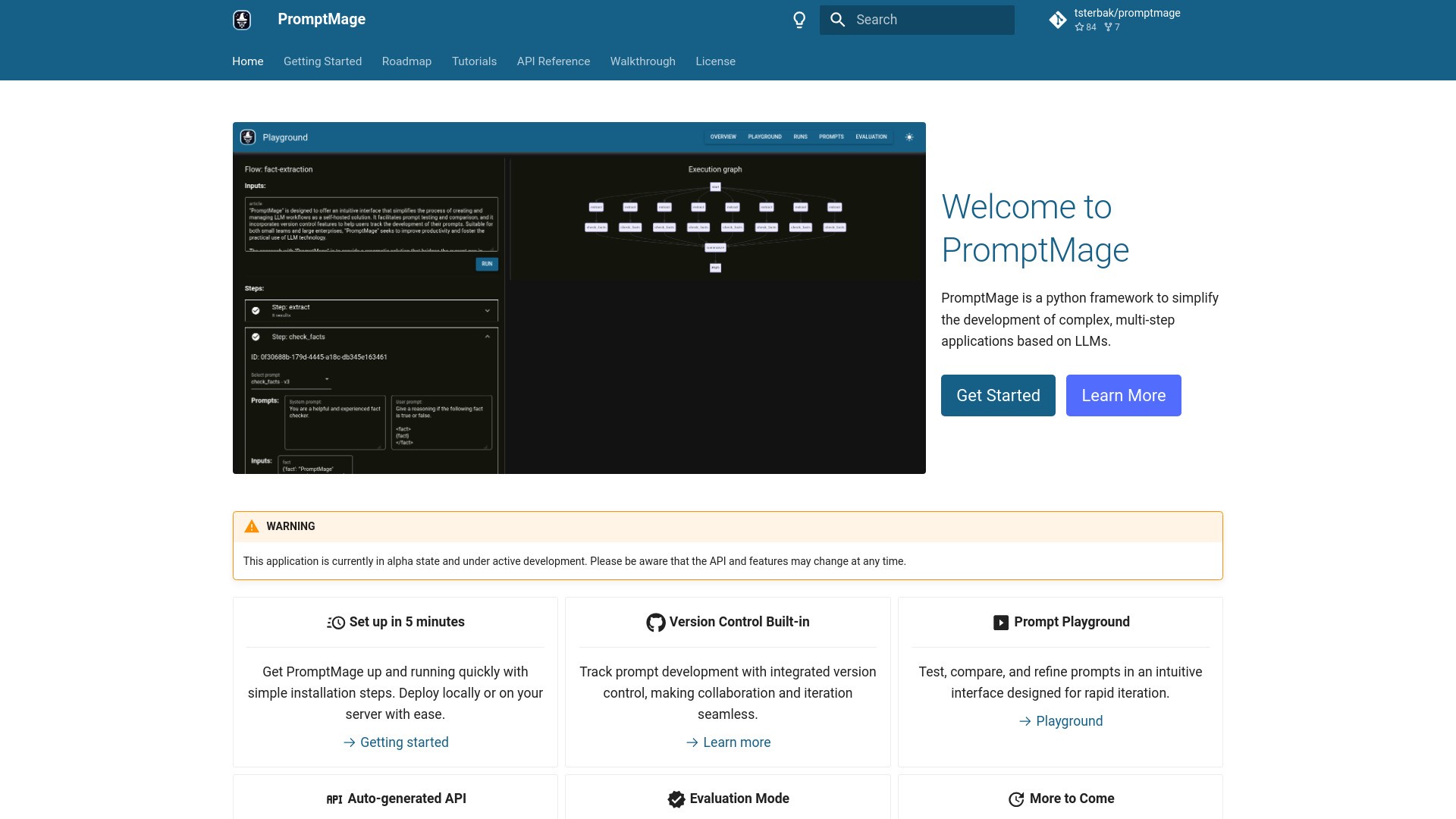
Task: Open the Tutorials navigation tab
Action: [474, 61]
